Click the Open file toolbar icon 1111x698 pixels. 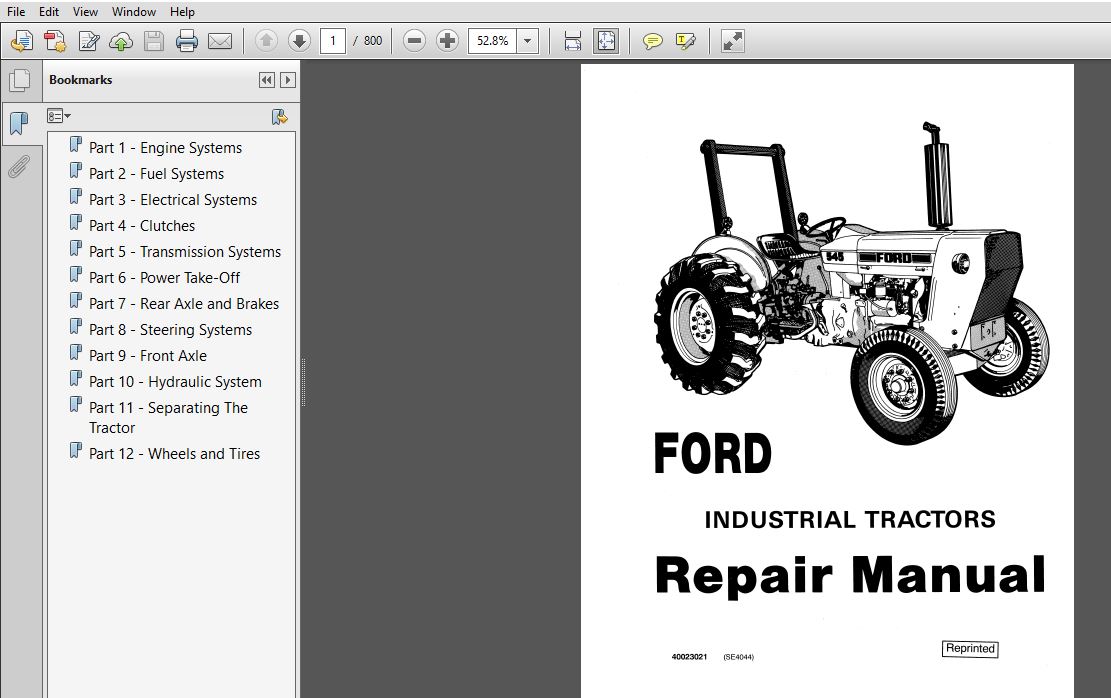21,41
